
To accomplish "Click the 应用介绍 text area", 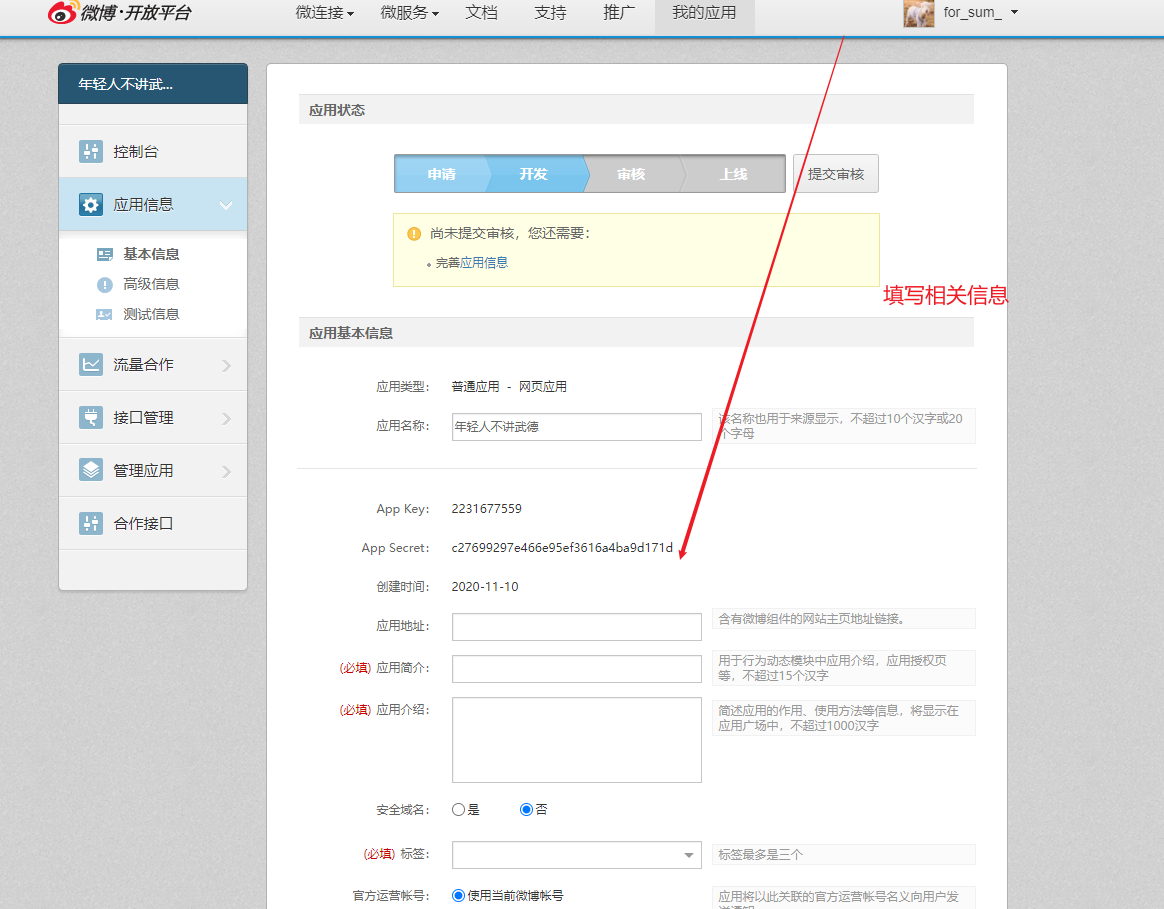I will click(577, 740).
